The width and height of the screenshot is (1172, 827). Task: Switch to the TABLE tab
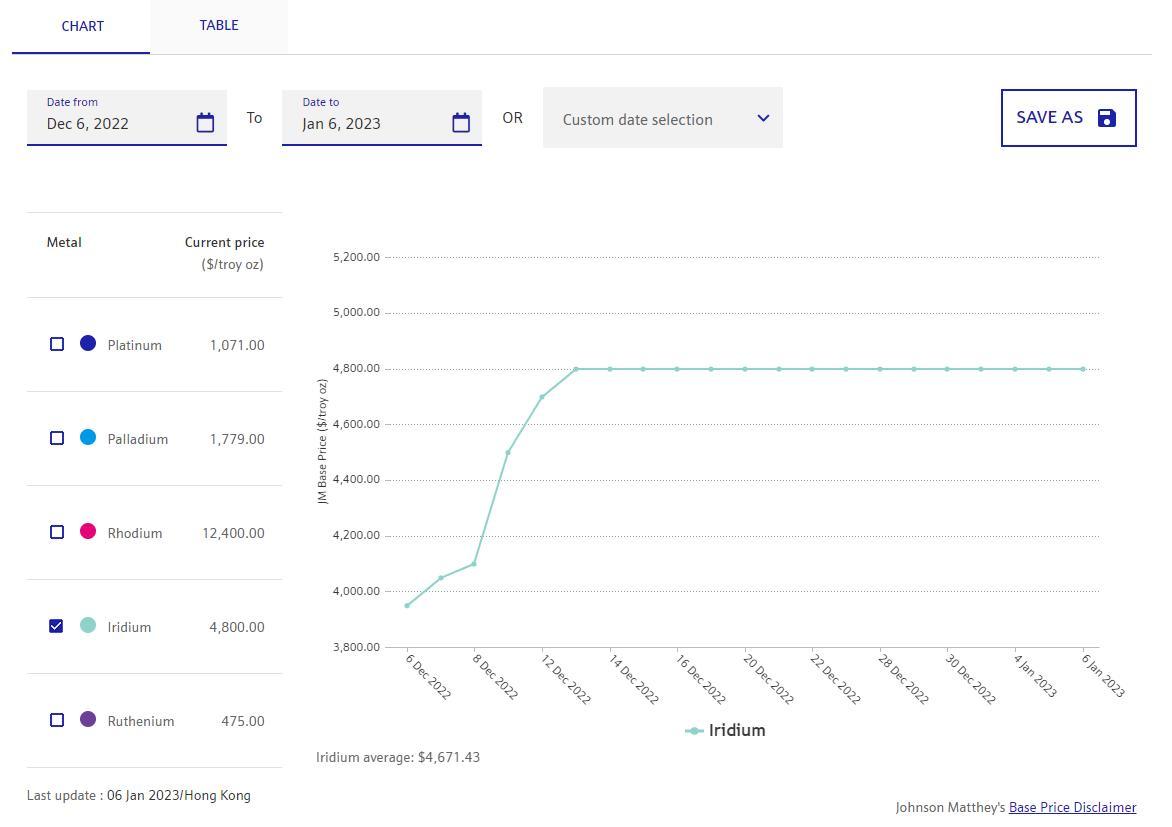(218, 26)
